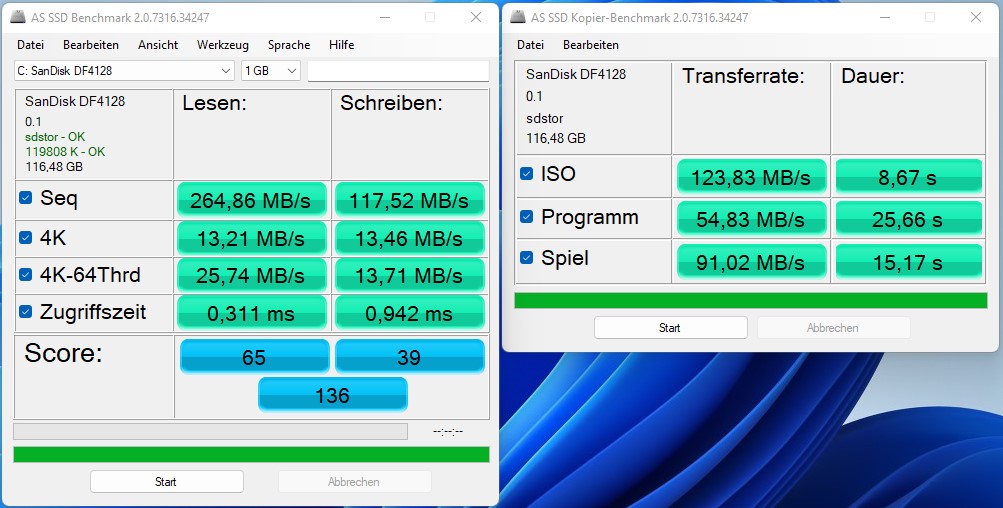Toggle the 4K test checkbox
The image size is (1003, 508).
(26, 238)
